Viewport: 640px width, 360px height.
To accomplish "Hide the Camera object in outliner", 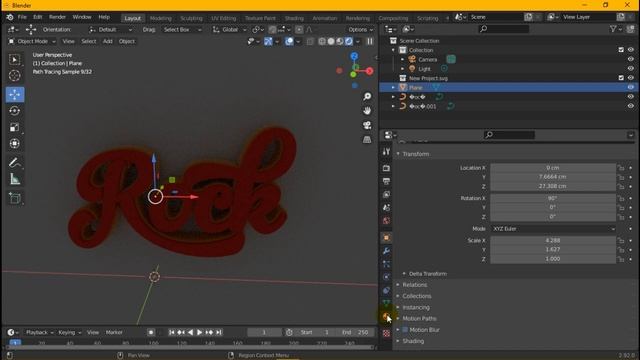I will pos(631,59).
